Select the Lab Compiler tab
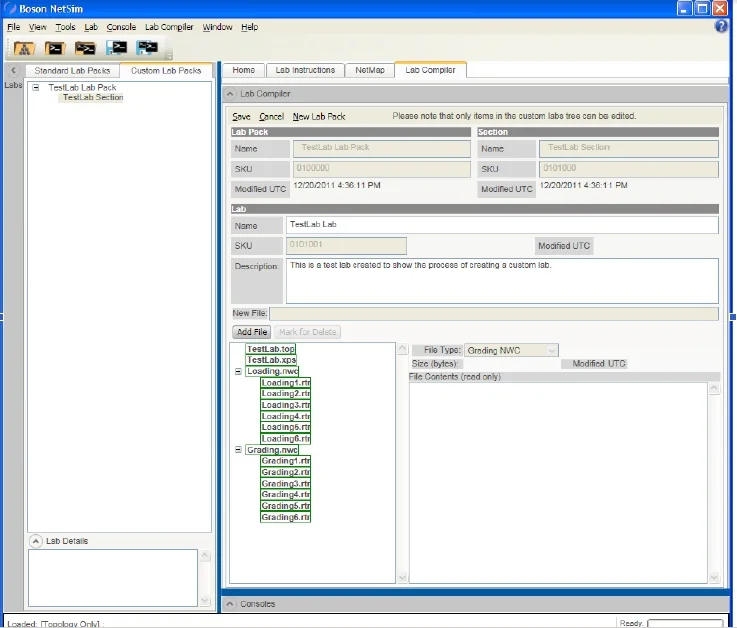737x628 pixels. pos(430,70)
